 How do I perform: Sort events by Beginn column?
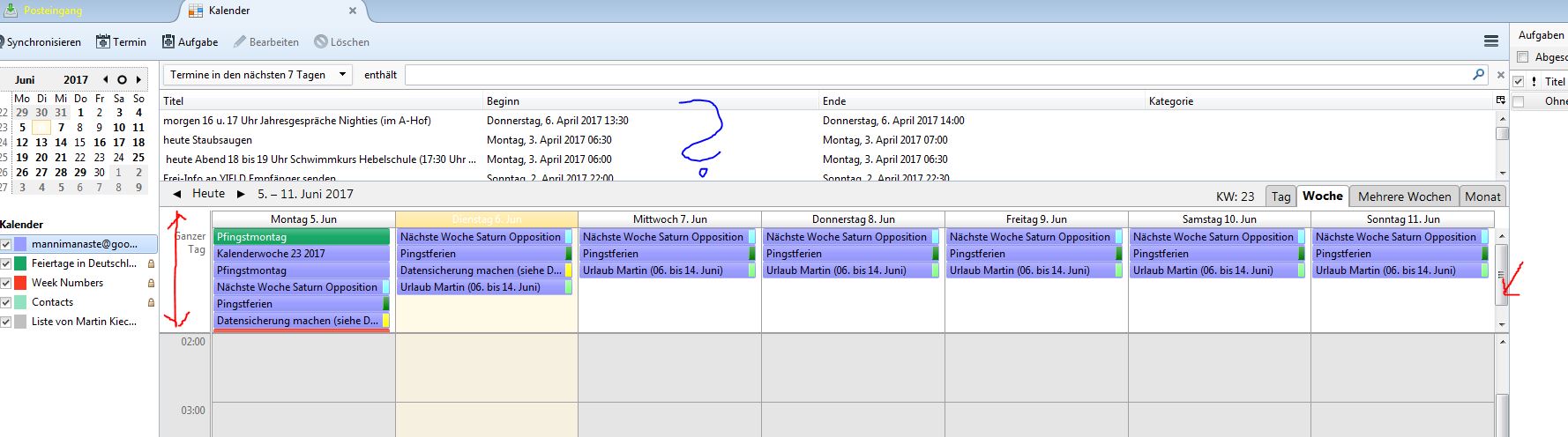click(x=652, y=100)
